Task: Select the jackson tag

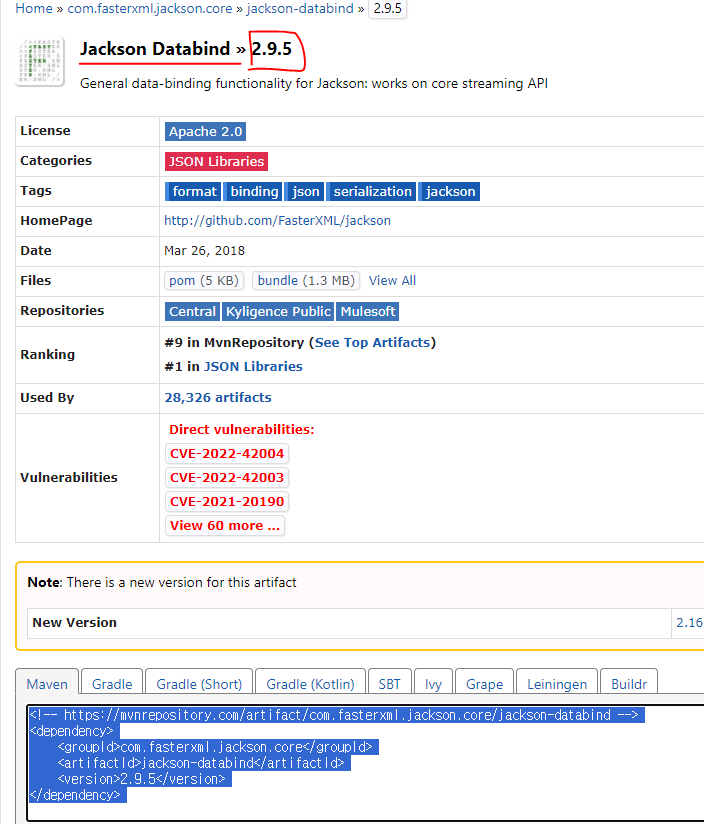Action: point(450,191)
